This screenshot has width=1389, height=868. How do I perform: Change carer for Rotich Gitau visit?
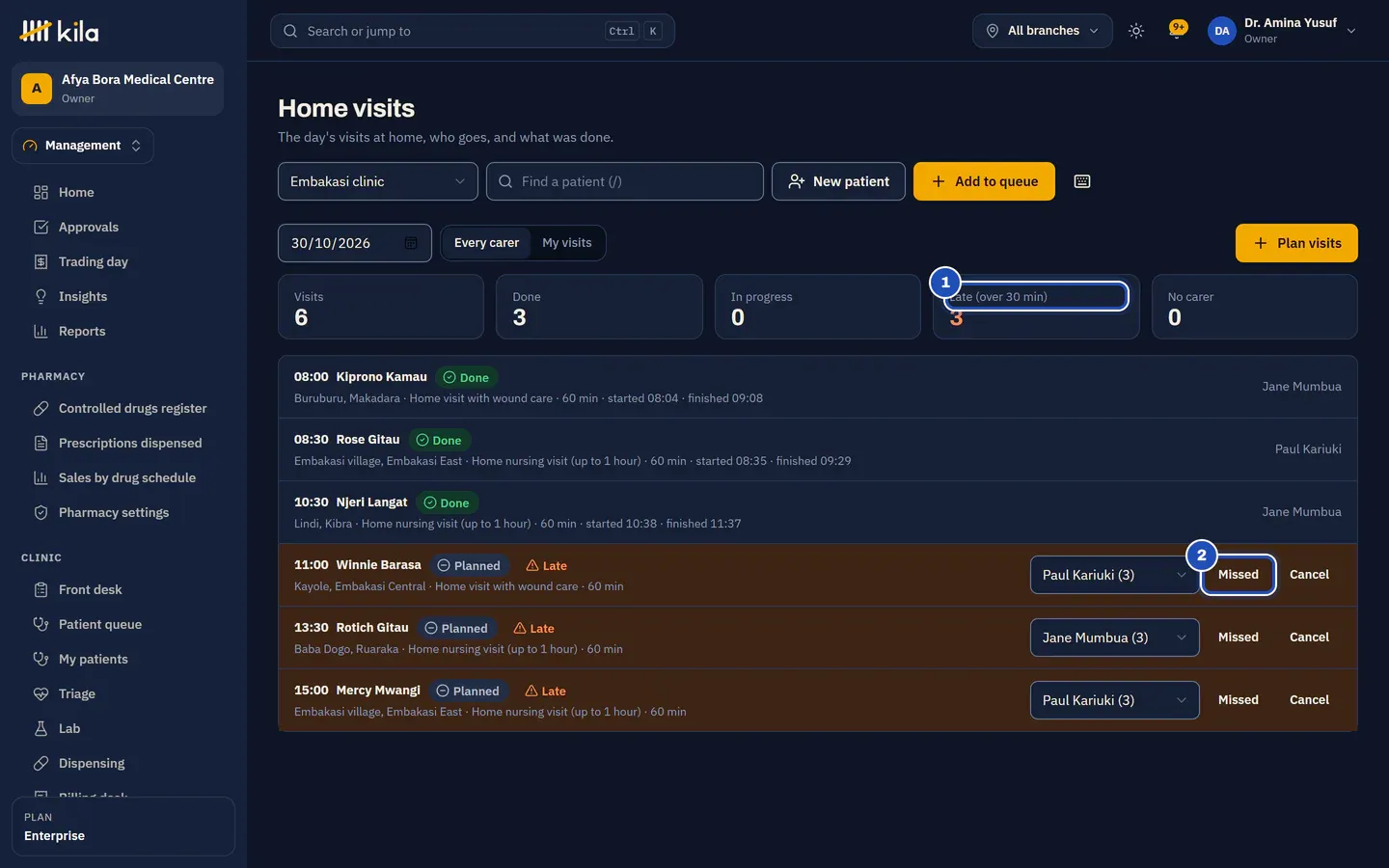1115,637
